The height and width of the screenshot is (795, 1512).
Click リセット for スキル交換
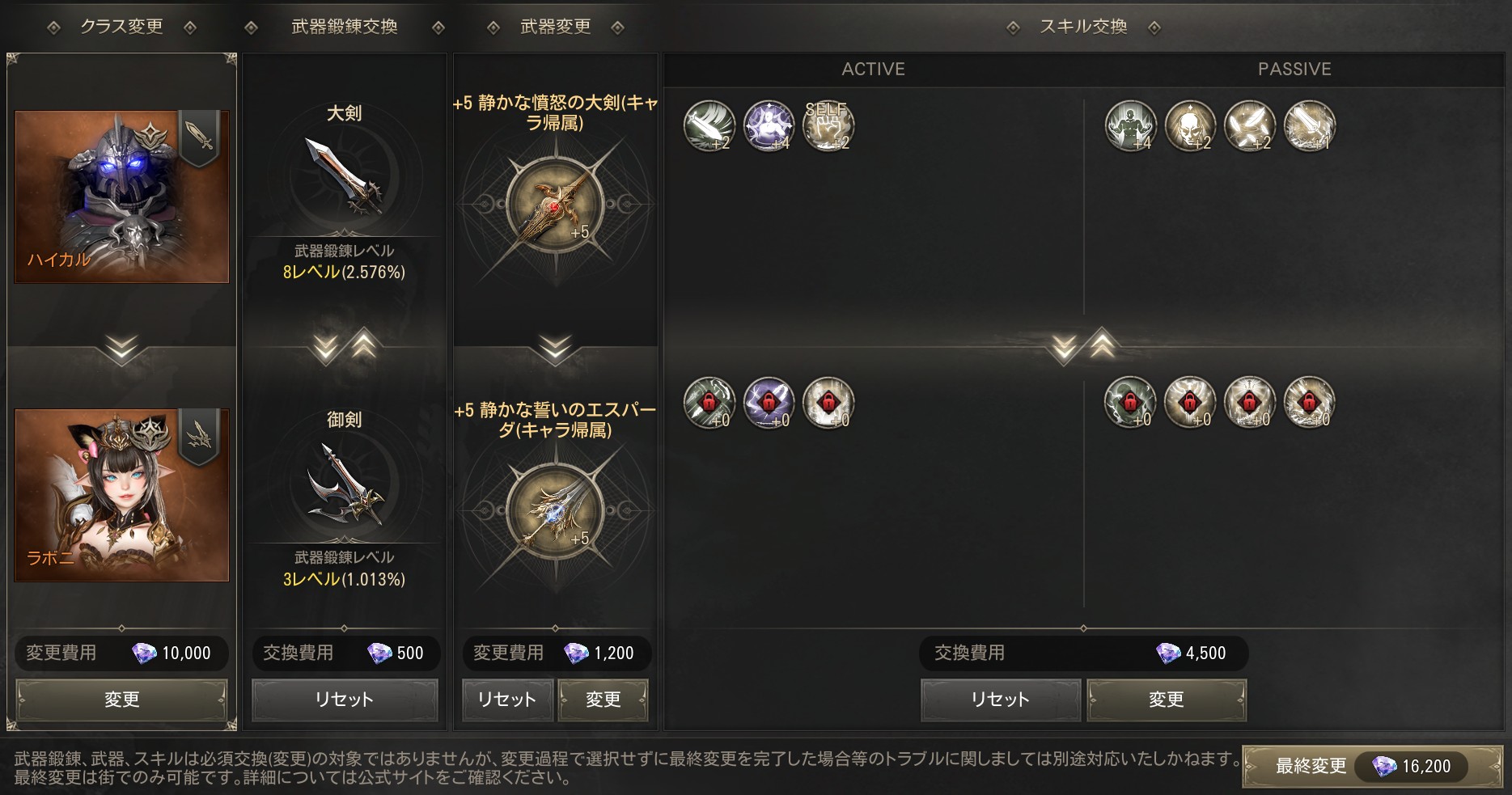tap(1001, 700)
